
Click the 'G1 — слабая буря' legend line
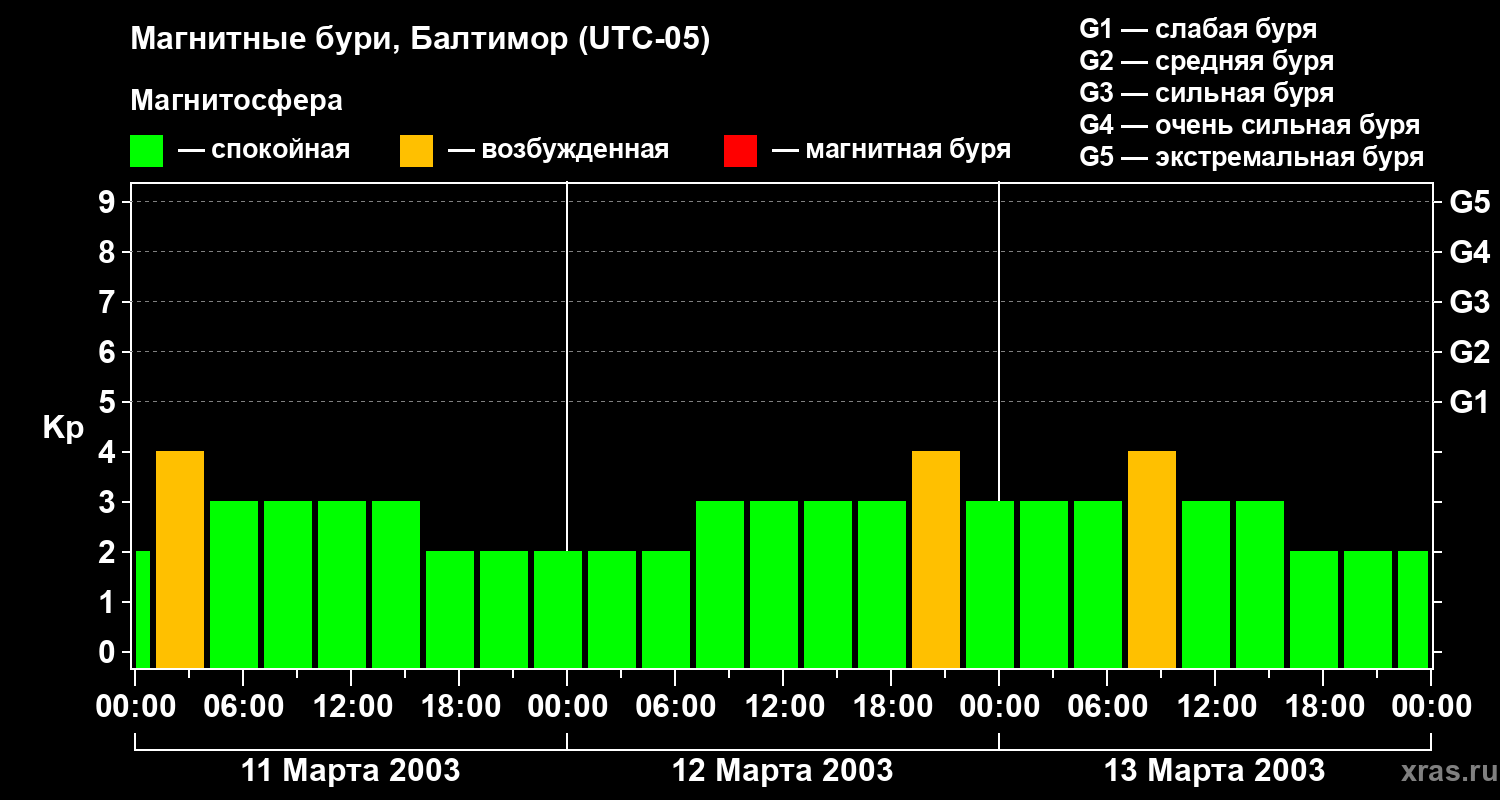pos(1198,29)
